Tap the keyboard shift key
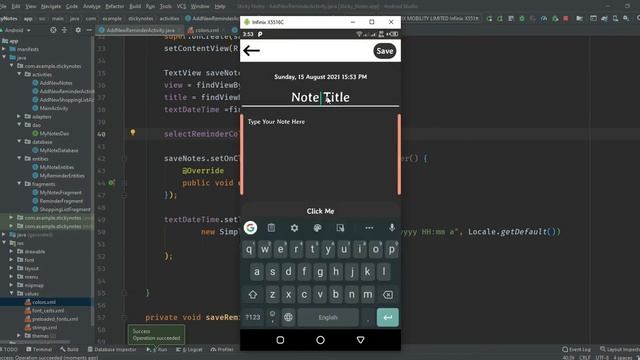Image resolution: width=640 pixels, height=360 pixels. click(253, 294)
